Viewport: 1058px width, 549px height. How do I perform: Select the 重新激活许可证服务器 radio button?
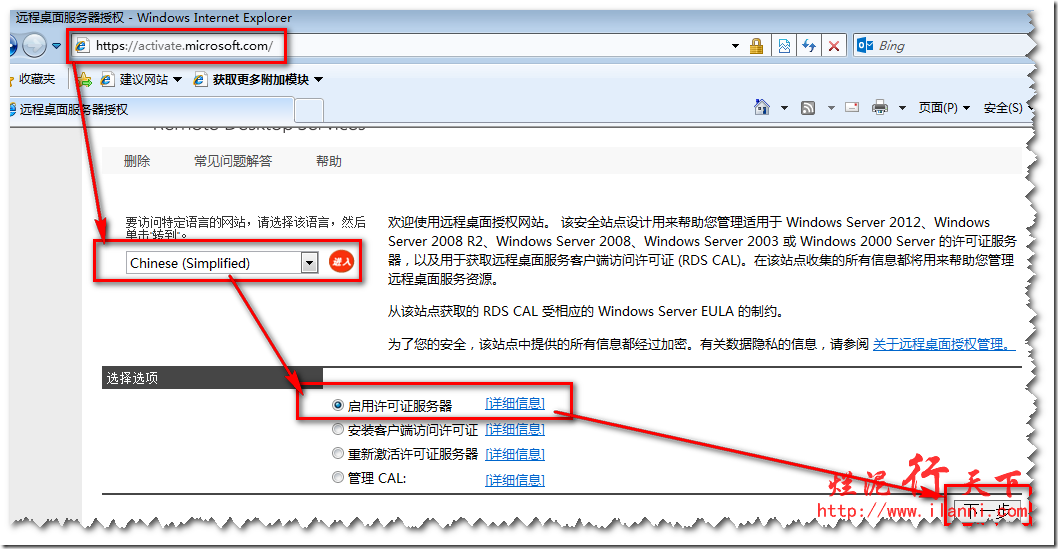[x=338, y=453]
